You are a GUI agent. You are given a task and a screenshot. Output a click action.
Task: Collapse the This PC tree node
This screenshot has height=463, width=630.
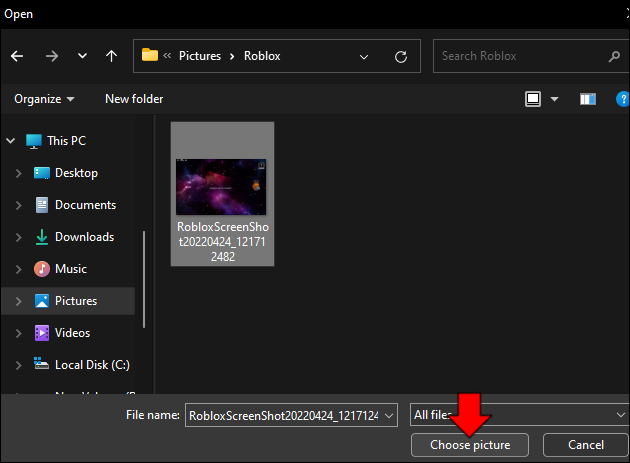coord(11,141)
